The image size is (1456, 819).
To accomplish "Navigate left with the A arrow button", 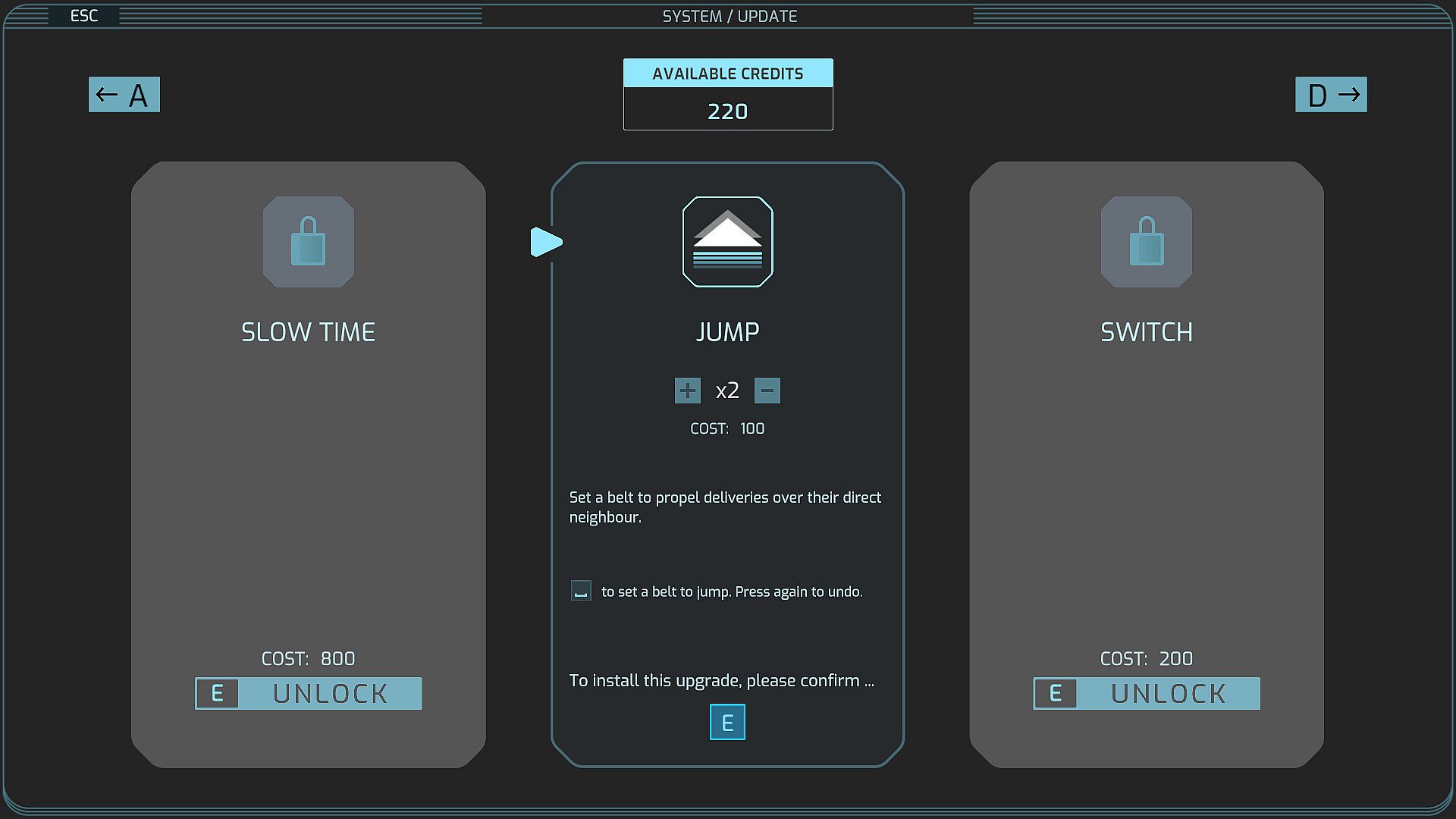I will tap(124, 95).
